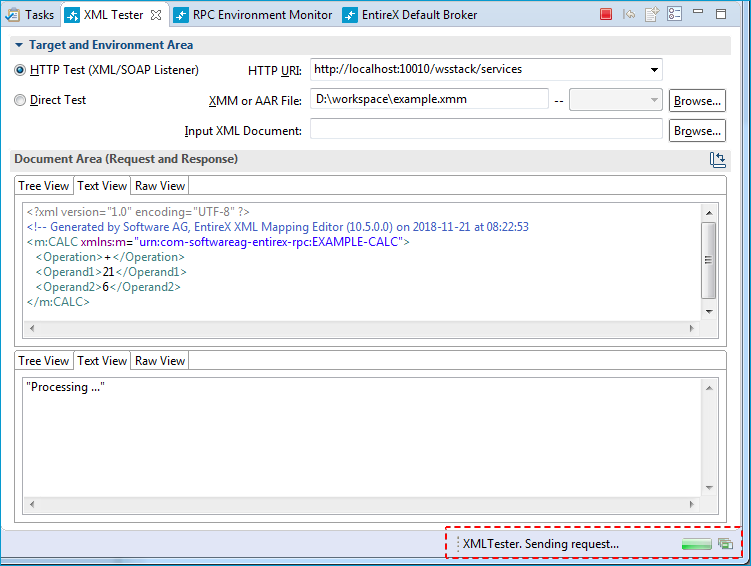Select request Text View tab
Viewport: 751px width, 566px height.
[x=102, y=186]
